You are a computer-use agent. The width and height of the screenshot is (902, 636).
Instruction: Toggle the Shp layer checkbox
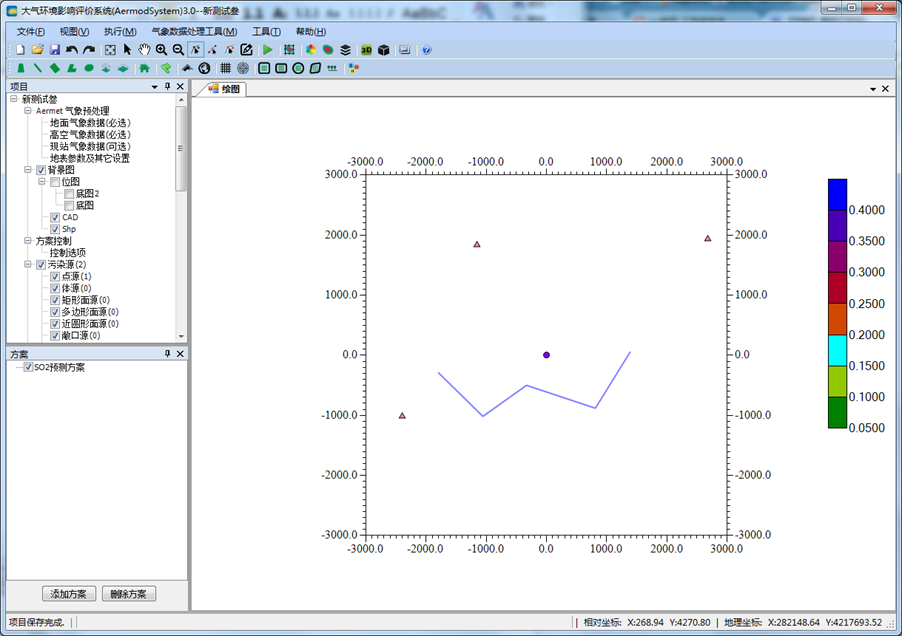click(x=55, y=229)
